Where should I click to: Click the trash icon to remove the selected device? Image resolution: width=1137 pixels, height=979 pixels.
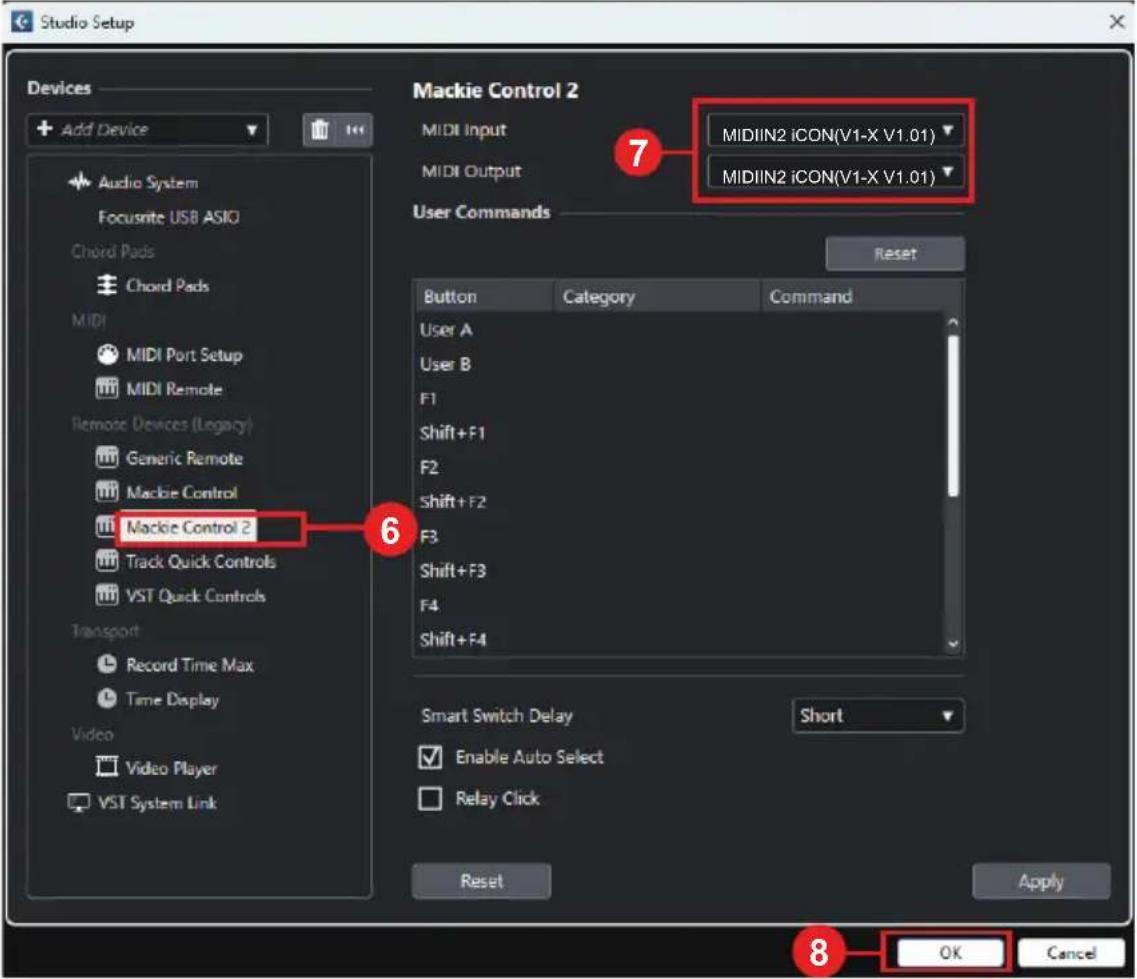coord(320,130)
